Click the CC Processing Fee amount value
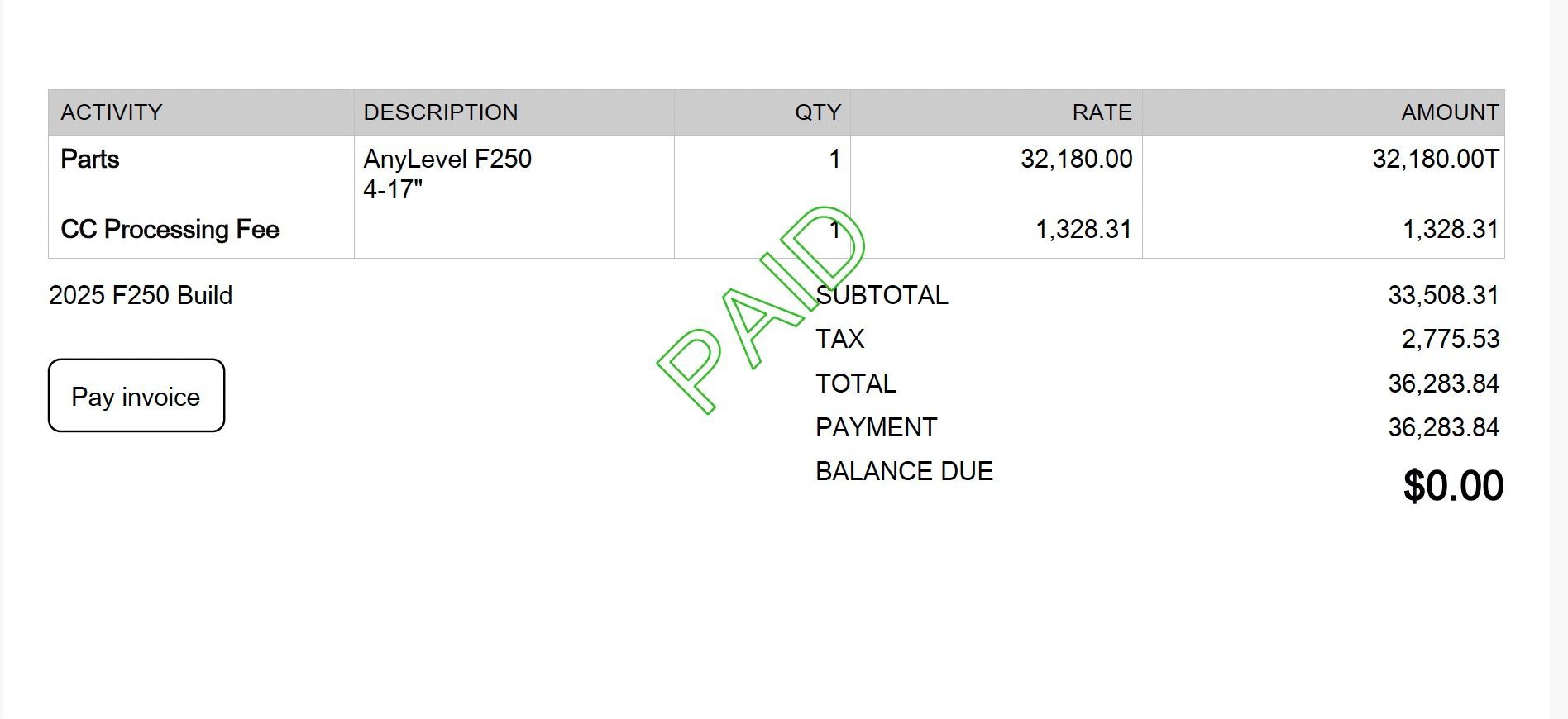The width and height of the screenshot is (1568, 719). pos(1450,229)
